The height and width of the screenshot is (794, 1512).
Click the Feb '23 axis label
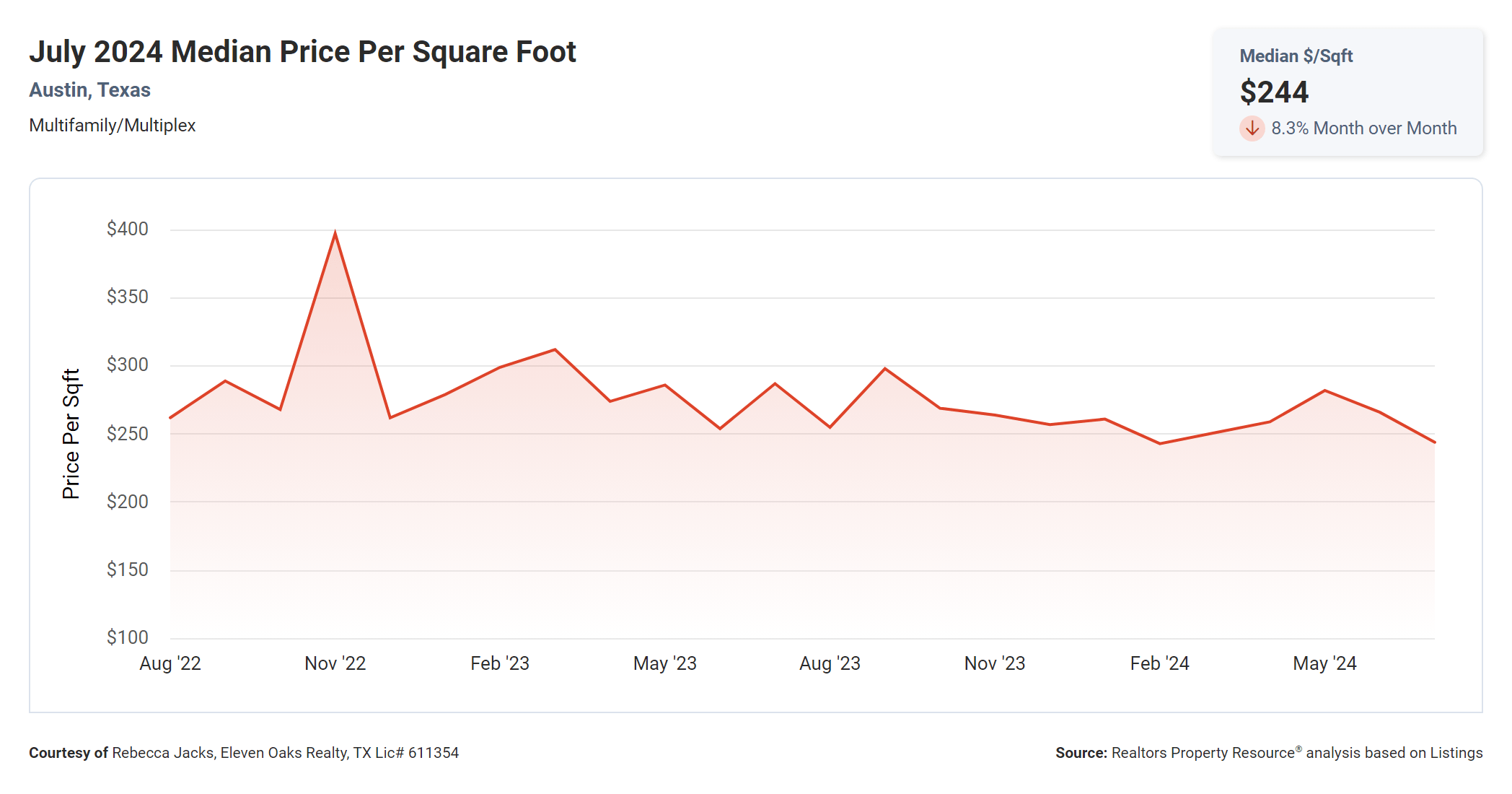click(x=500, y=663)
